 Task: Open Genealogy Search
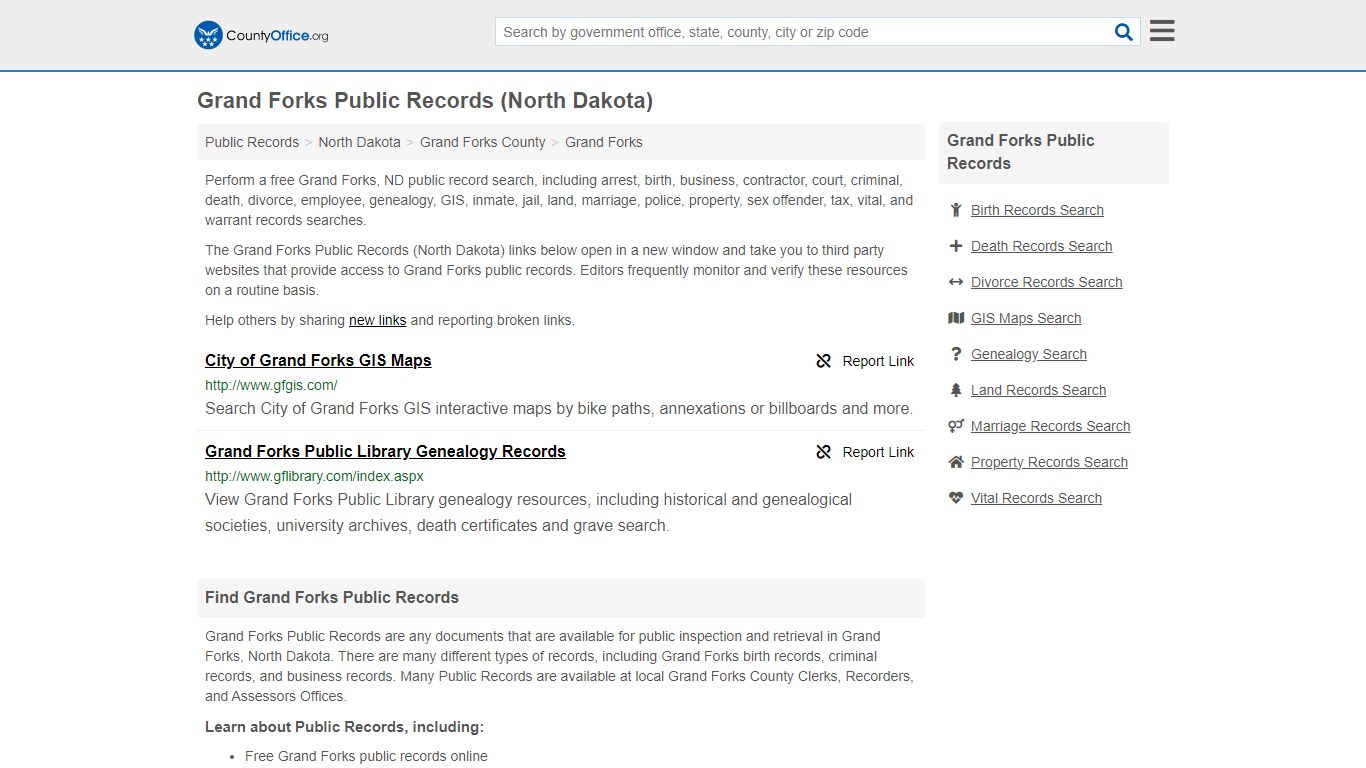[x=1028, y=354]
